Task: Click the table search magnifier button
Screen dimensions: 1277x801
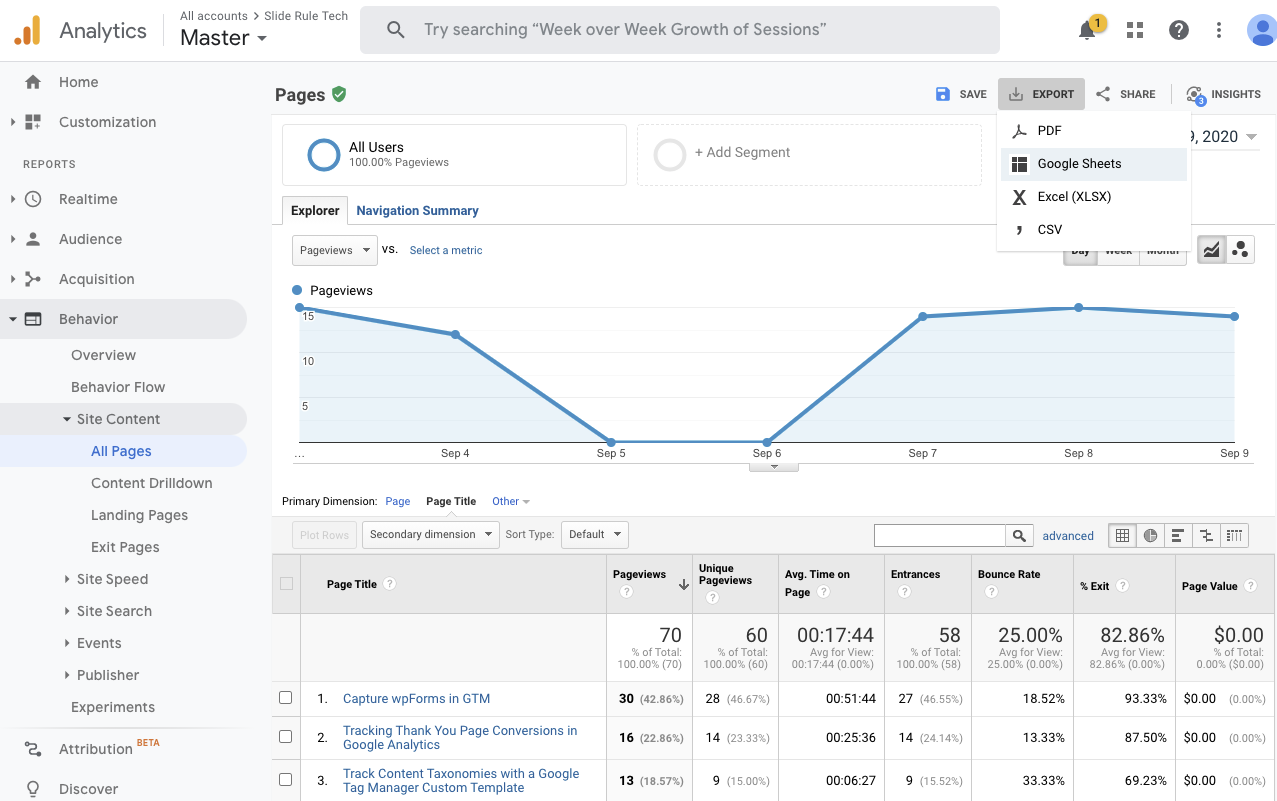Action: coord(1019,535)
